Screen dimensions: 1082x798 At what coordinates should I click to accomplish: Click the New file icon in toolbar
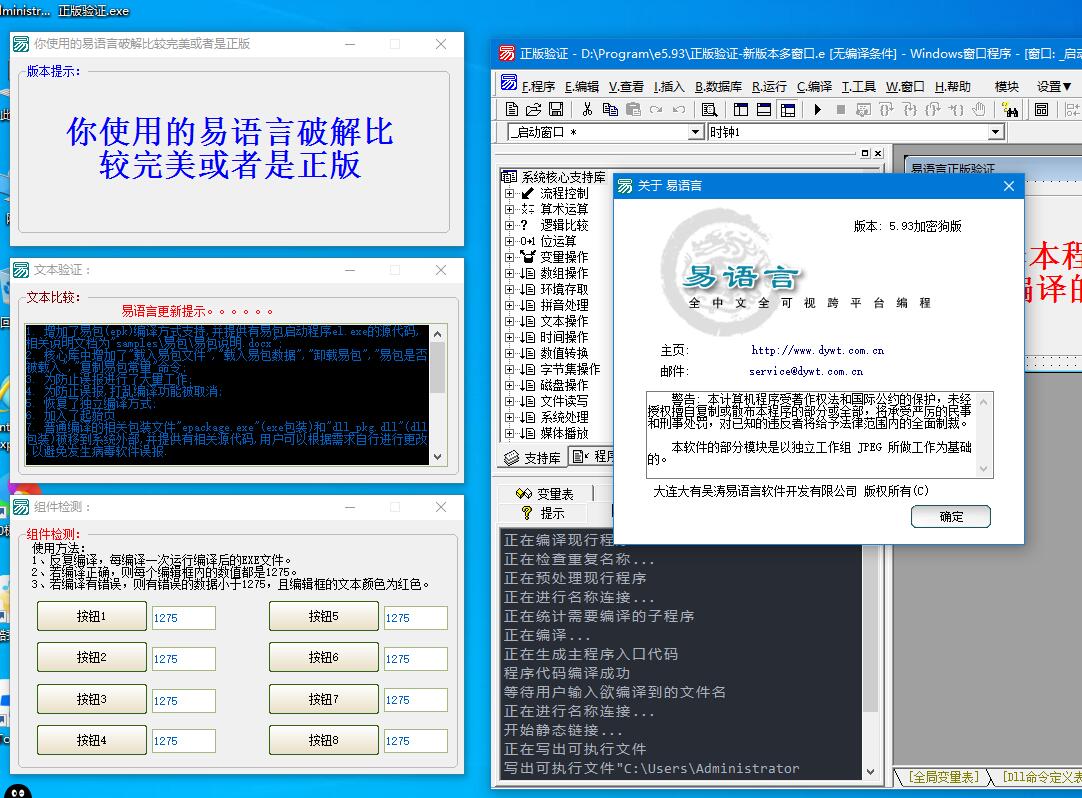point(511,109)
